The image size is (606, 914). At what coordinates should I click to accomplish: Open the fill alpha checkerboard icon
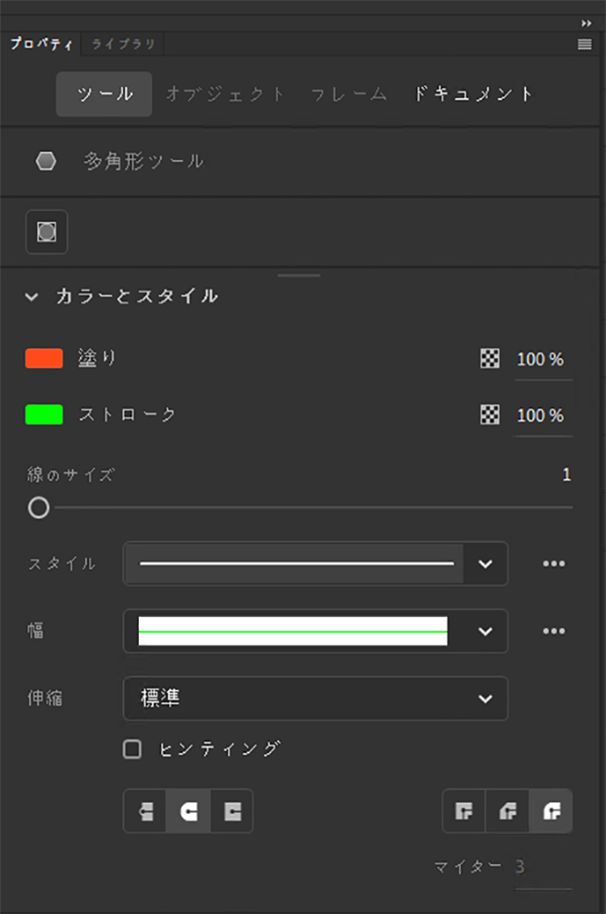489,358
